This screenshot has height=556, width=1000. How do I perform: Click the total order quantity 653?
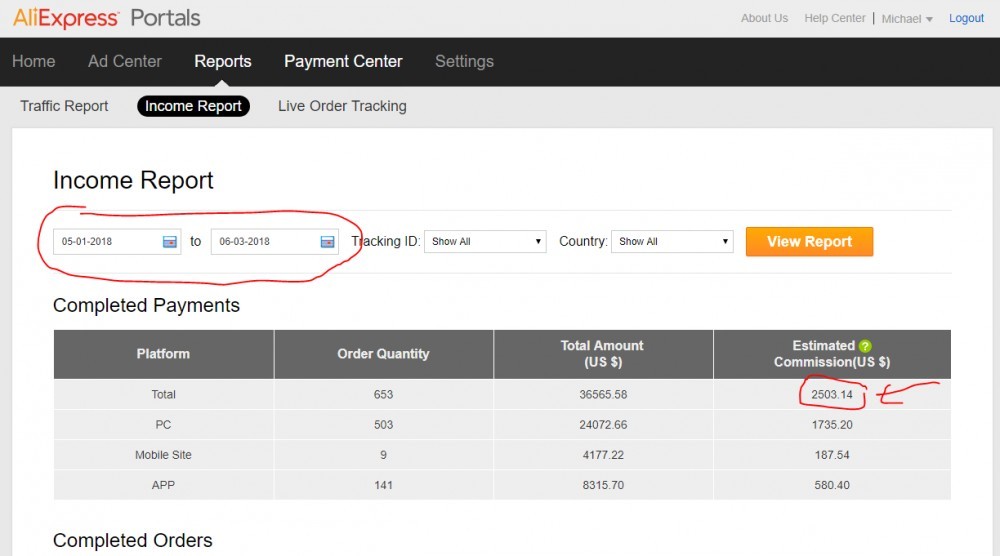tap(383, 395)
